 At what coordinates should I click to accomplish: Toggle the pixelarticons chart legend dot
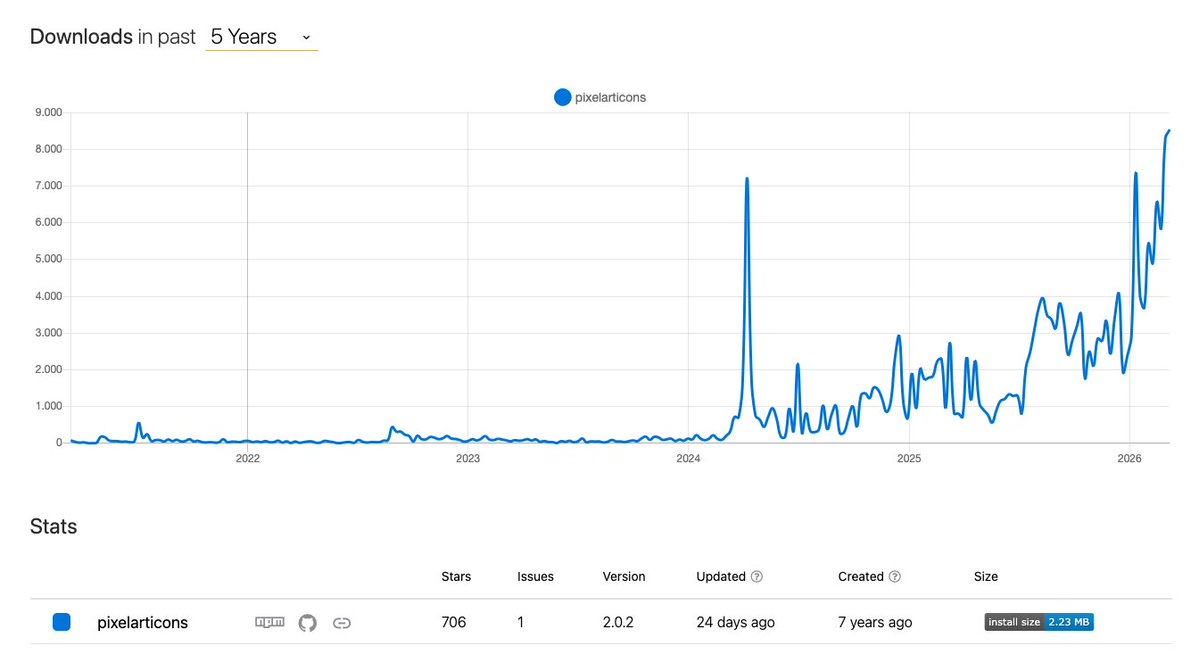[562, 97]
